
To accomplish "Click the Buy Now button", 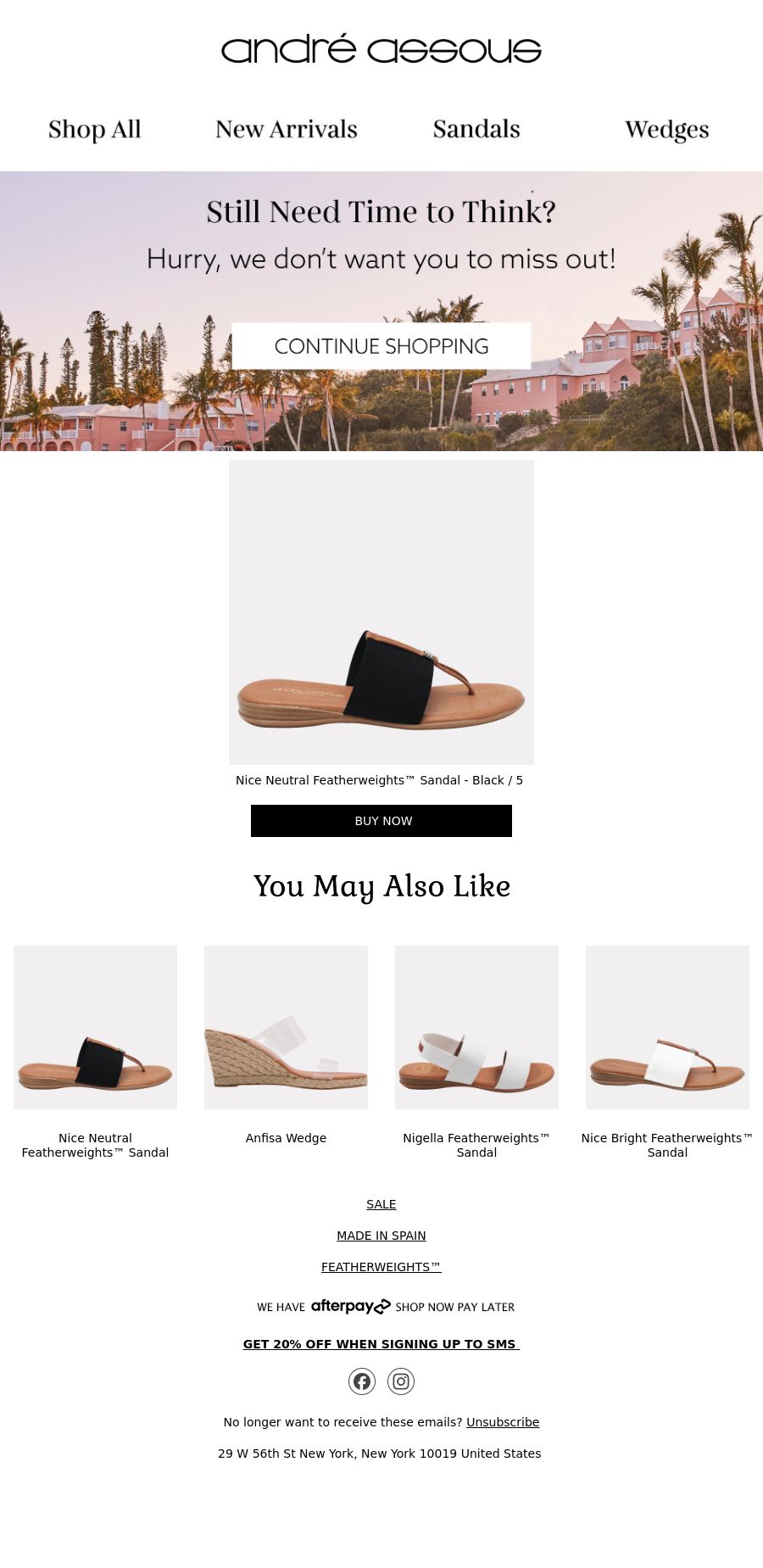I will 381,821.
